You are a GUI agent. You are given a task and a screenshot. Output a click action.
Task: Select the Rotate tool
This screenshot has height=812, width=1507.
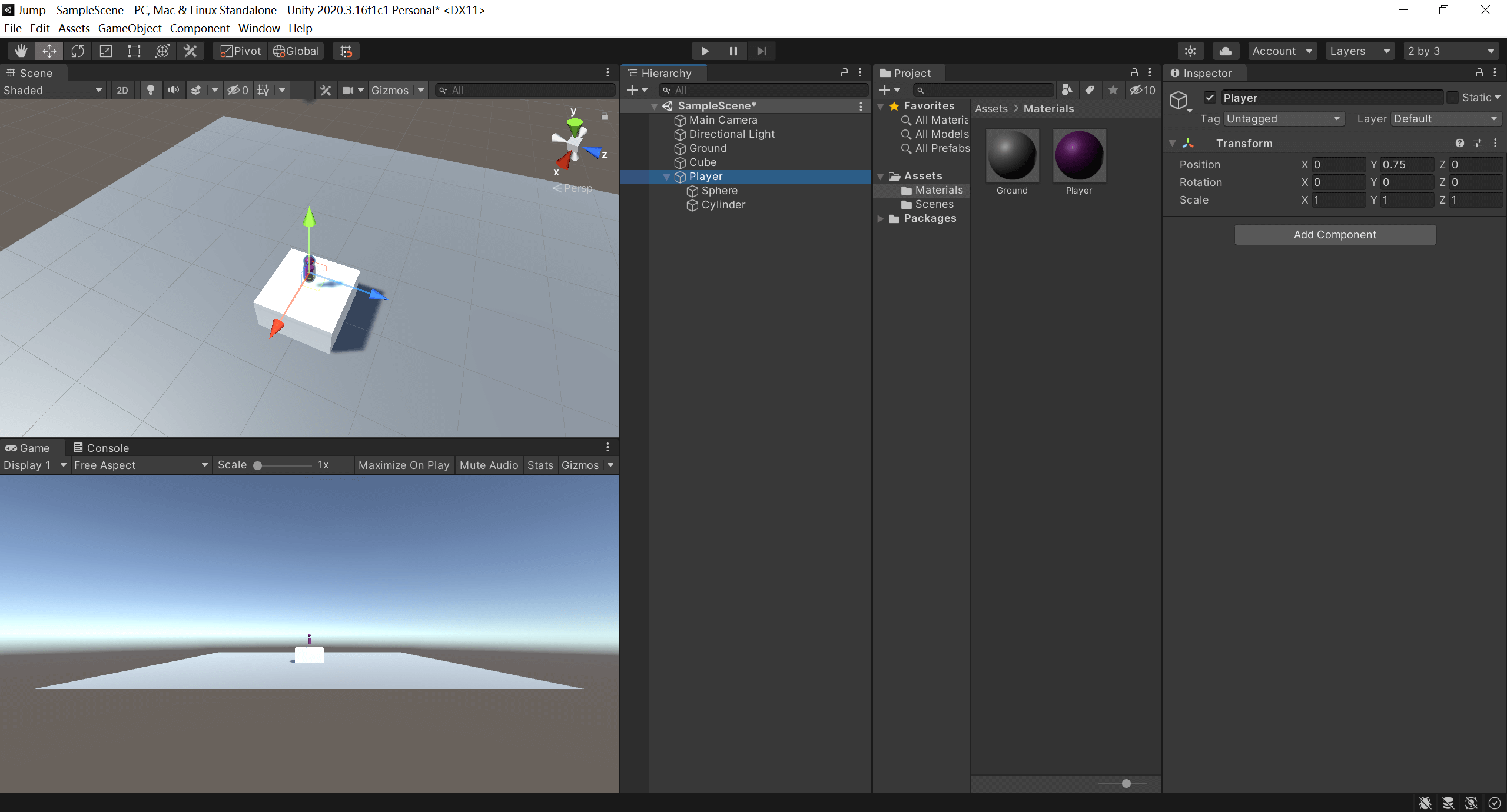point(78,51)
